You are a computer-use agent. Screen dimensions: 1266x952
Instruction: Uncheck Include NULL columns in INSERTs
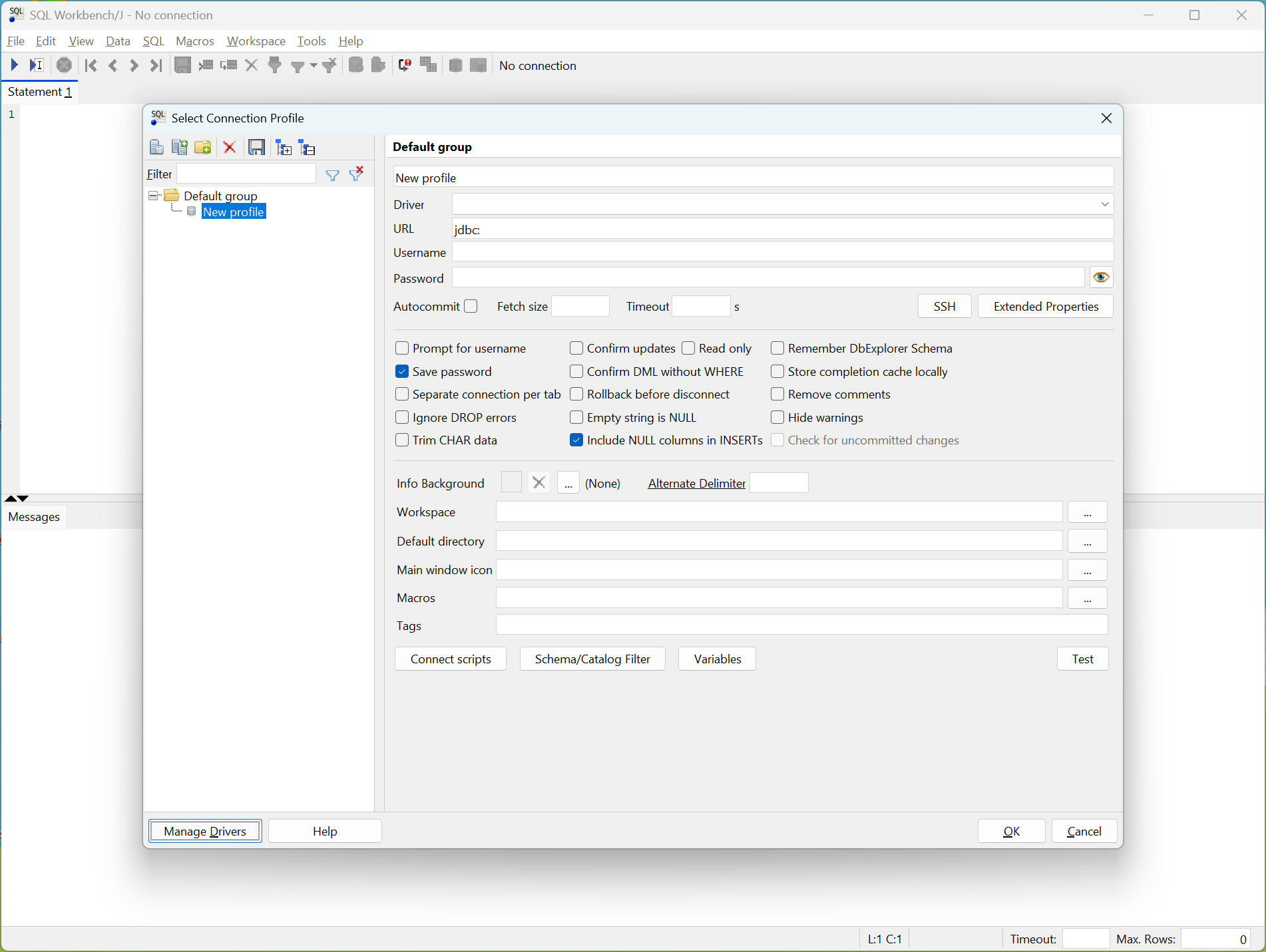[576, 440]
